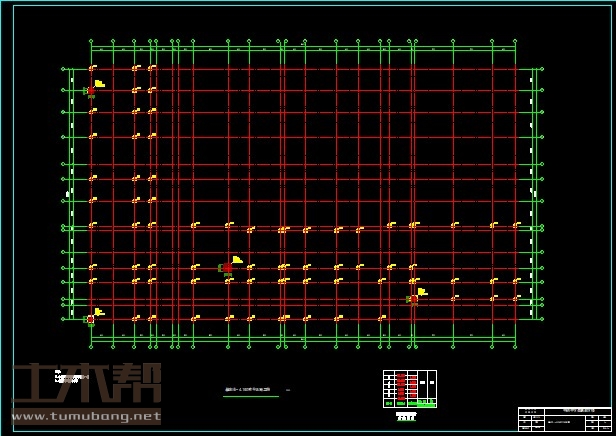
Task: Select yellow tag beside the center column marker
Action: (237, 260)
